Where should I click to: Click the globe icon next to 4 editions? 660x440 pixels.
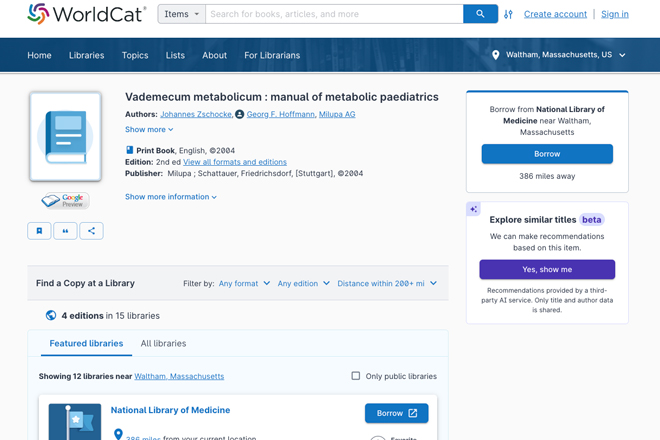(x=51, y=315)
